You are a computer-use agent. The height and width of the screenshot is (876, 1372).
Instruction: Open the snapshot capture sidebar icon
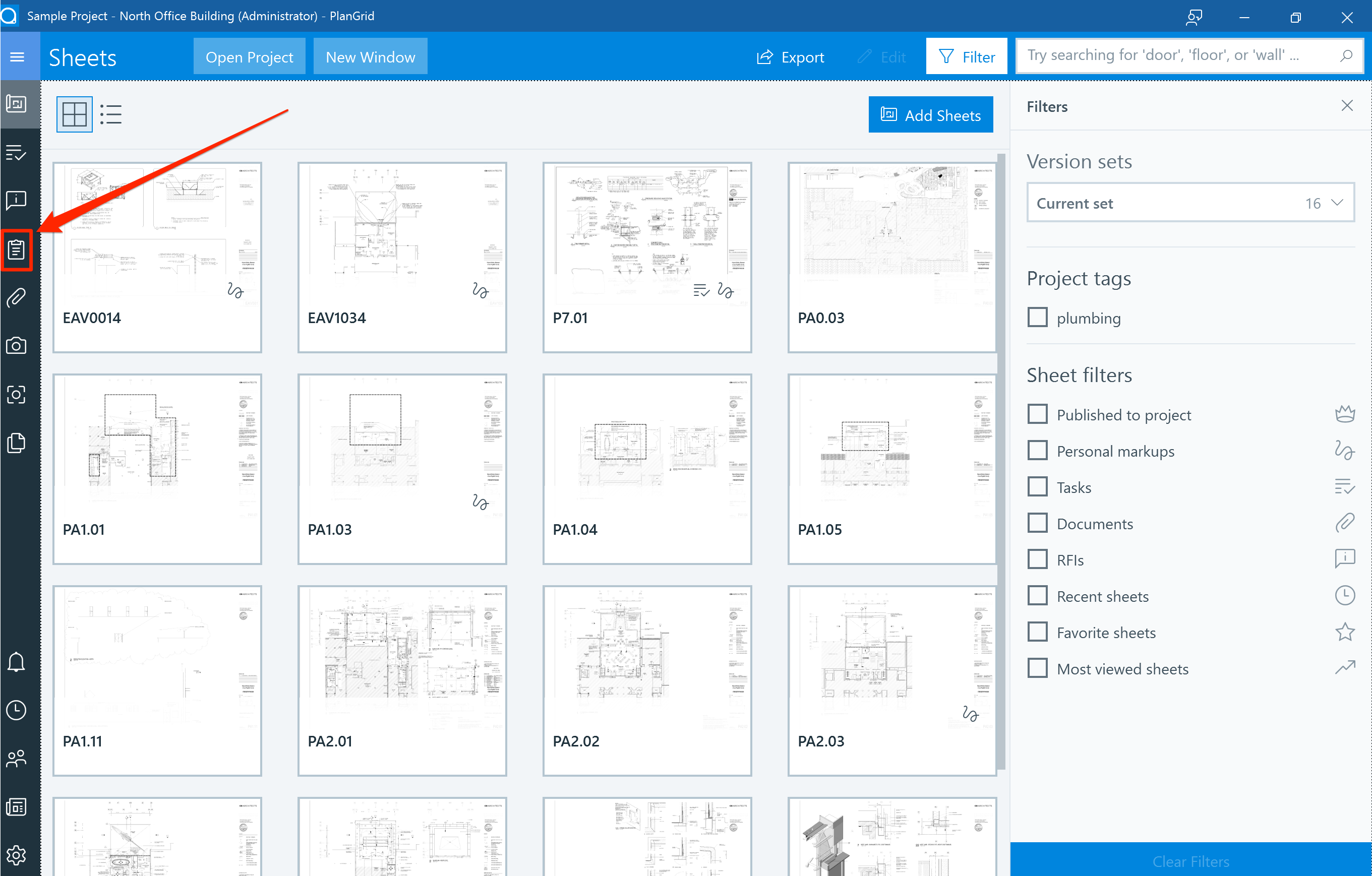(17, 395)
